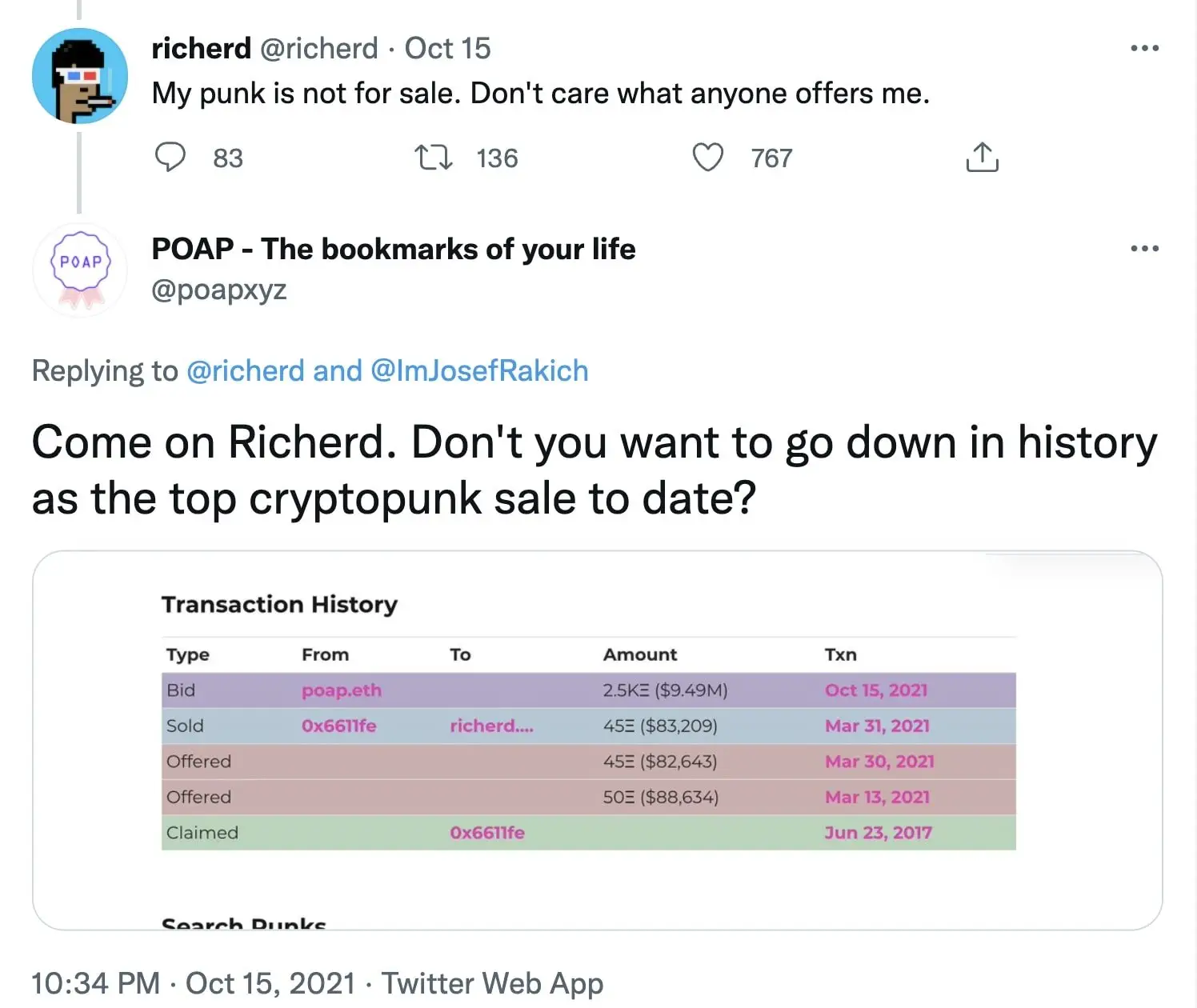Click the 83 replies count
The height and width of the screenshot is (1008, 1197).
pyautogui.click(x=228, y=158)
